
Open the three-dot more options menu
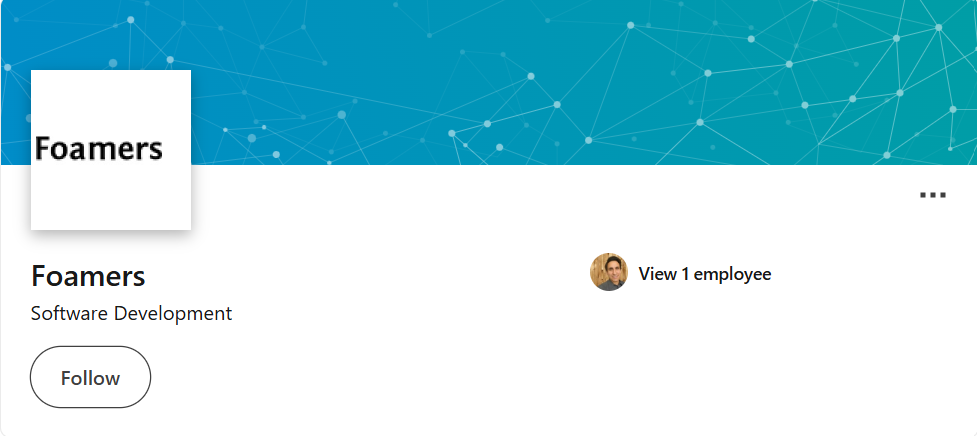[x=933, y=195]
